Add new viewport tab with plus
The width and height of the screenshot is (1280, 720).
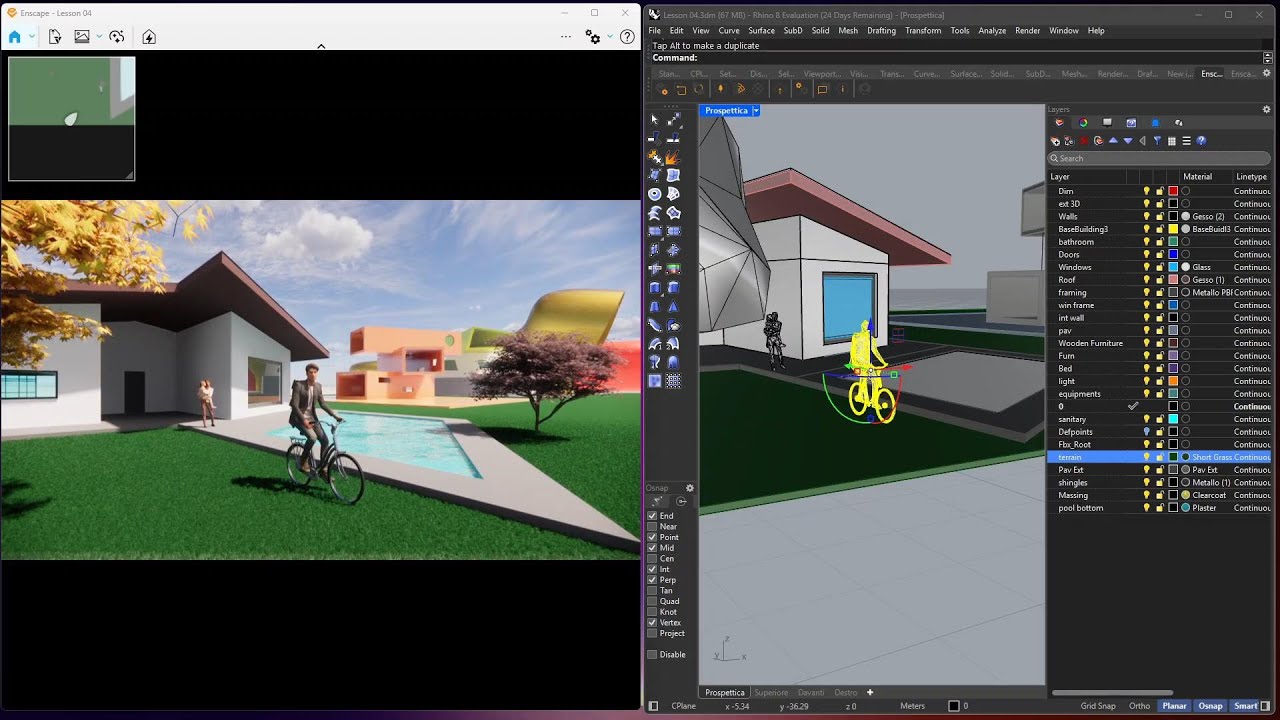click(x=870, y=692)
